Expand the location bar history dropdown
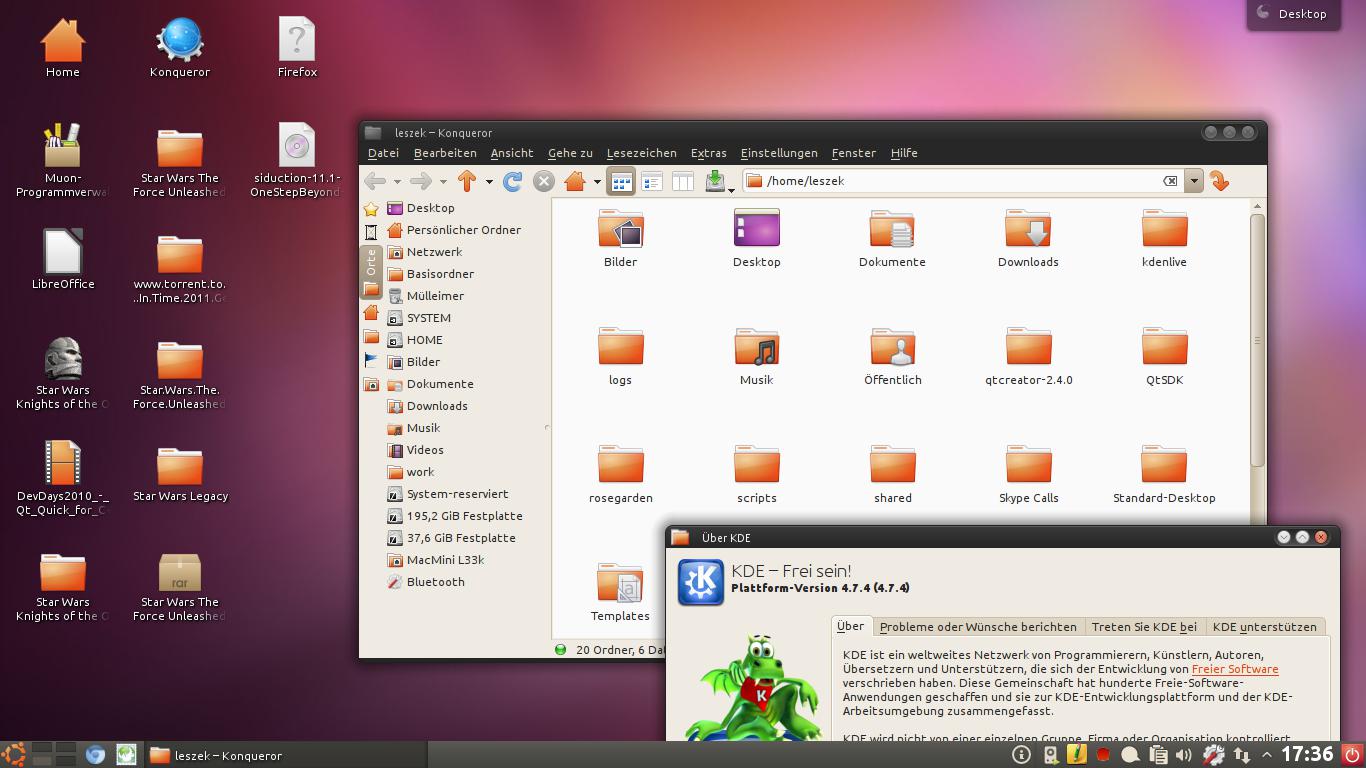Viewport: 1366px width, 768px height. pyautogui.click(x=1193, y=181)
